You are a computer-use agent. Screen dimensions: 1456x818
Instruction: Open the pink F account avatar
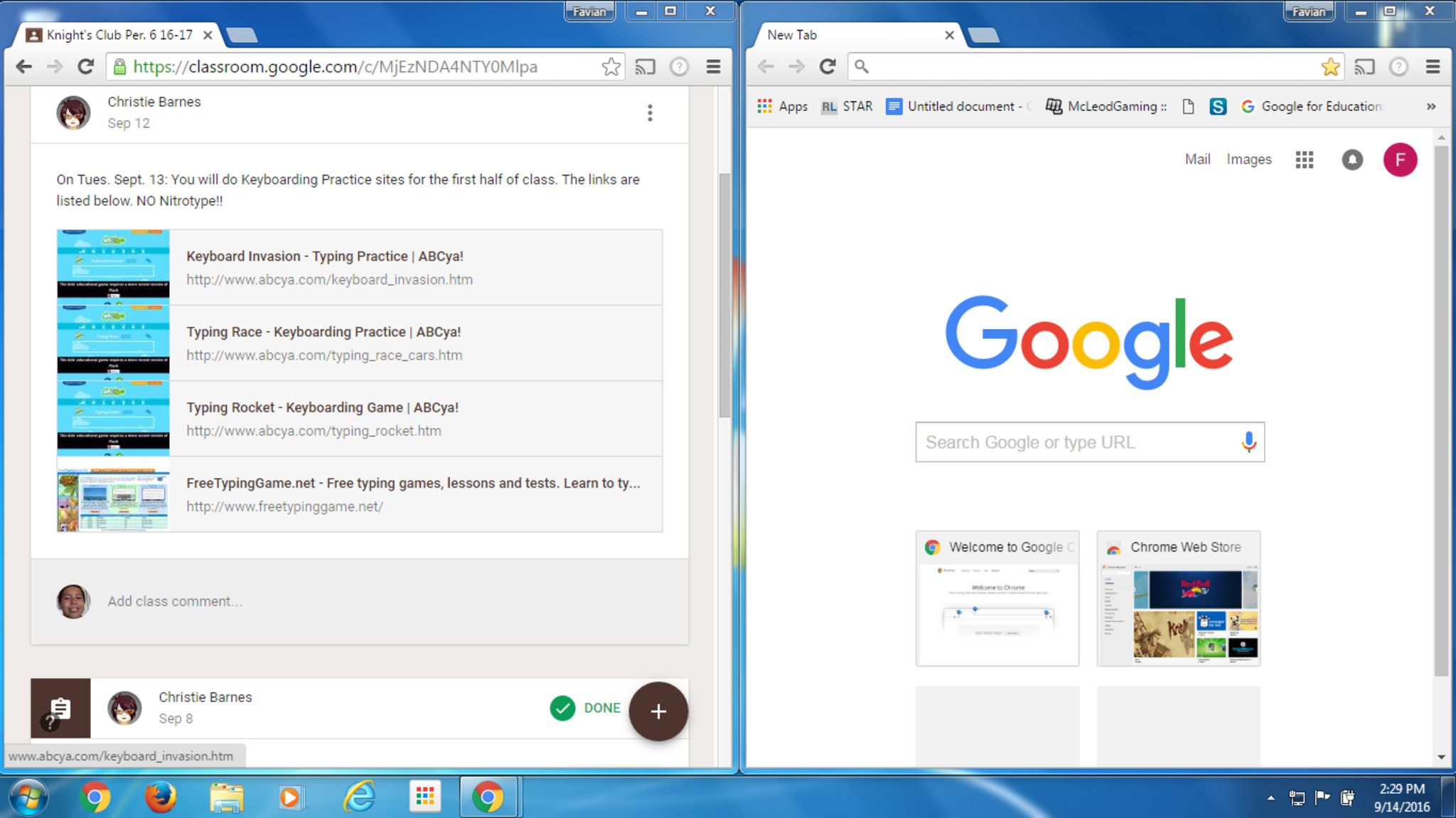1399,160
